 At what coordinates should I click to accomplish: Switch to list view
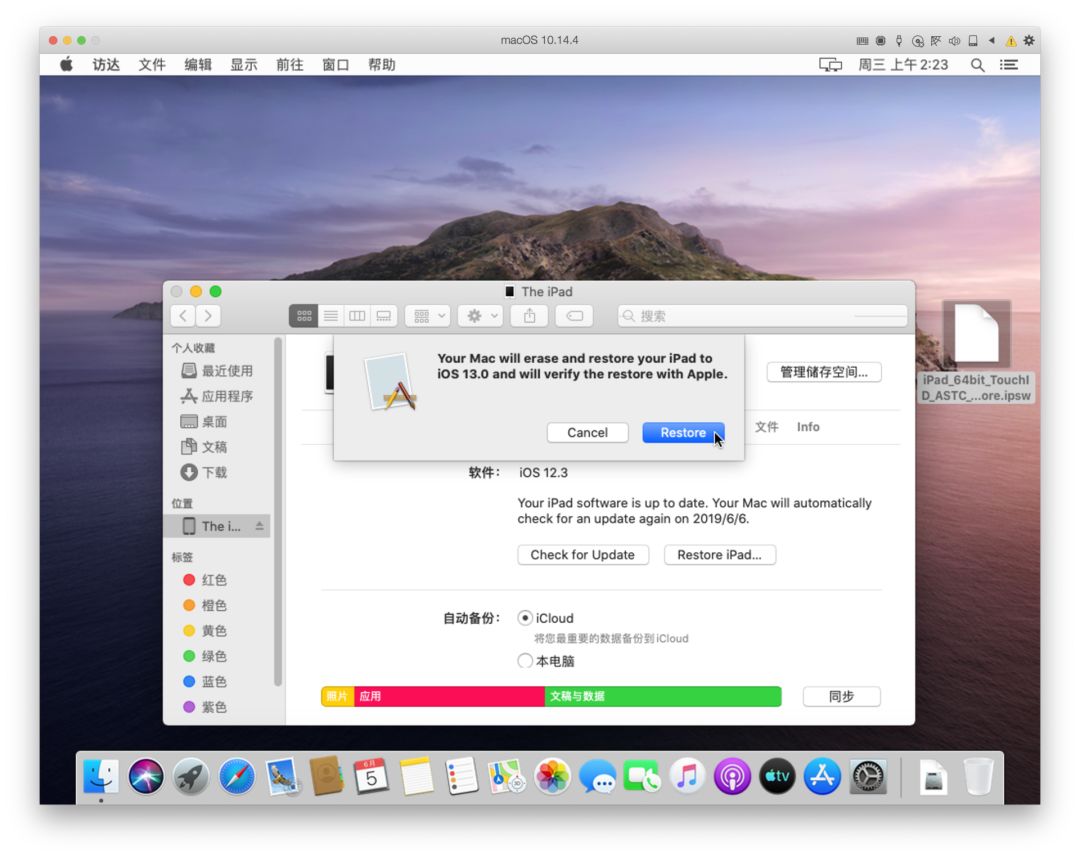click(x=330, y=315)
